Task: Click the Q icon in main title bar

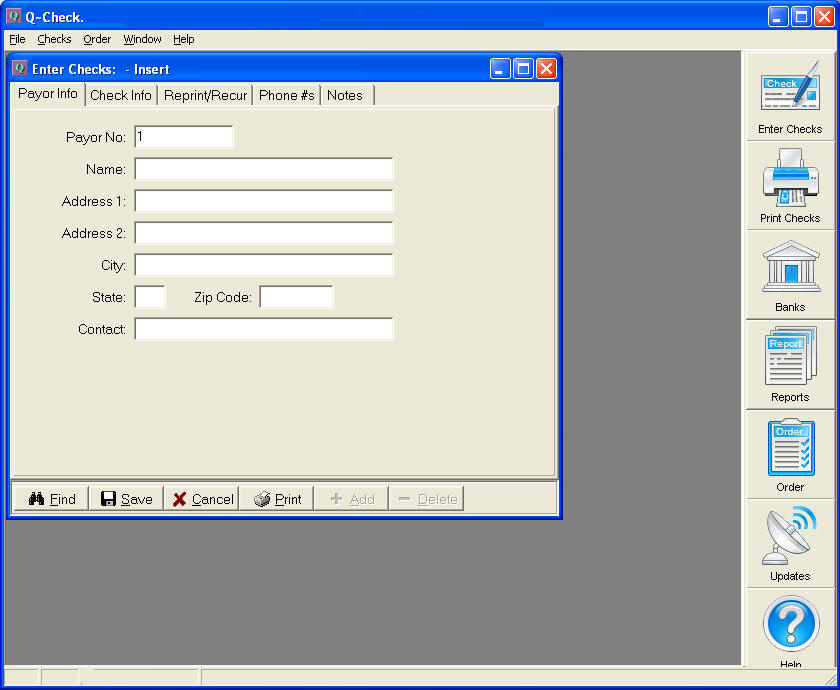Action: click(x=14, y=16)
